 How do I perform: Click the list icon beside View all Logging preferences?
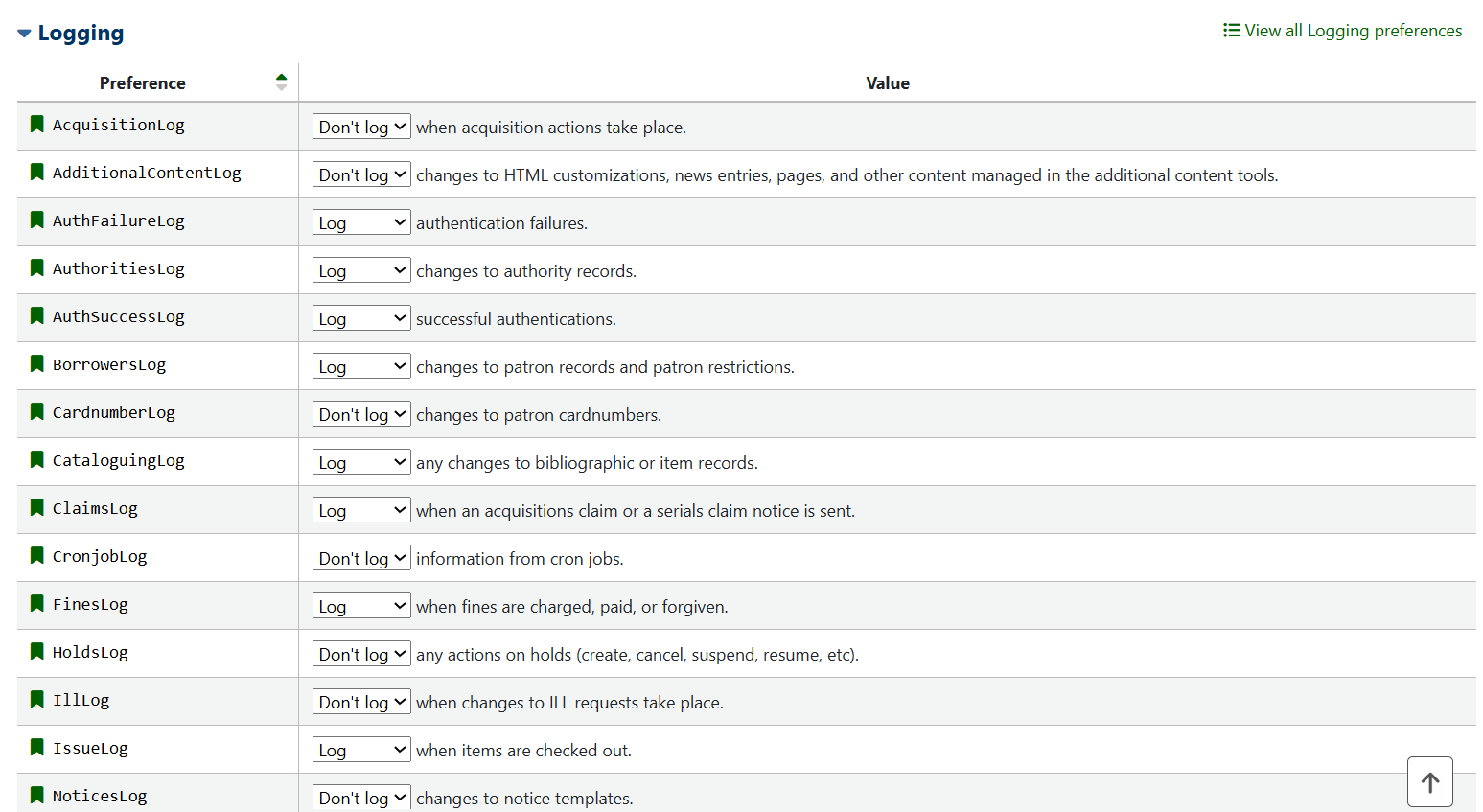(x=1232, y=31)
